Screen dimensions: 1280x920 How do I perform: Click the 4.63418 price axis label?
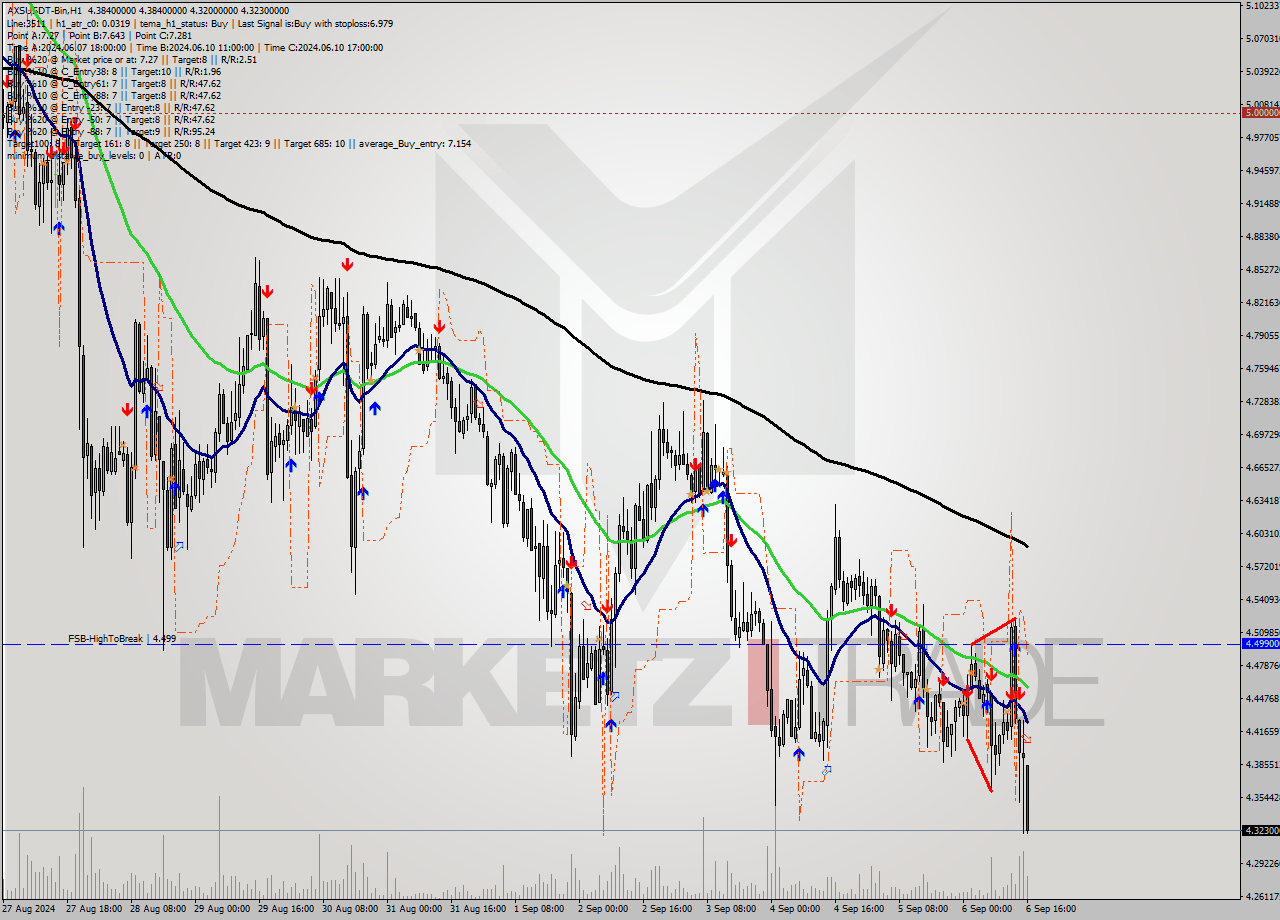coord(1261,500)
